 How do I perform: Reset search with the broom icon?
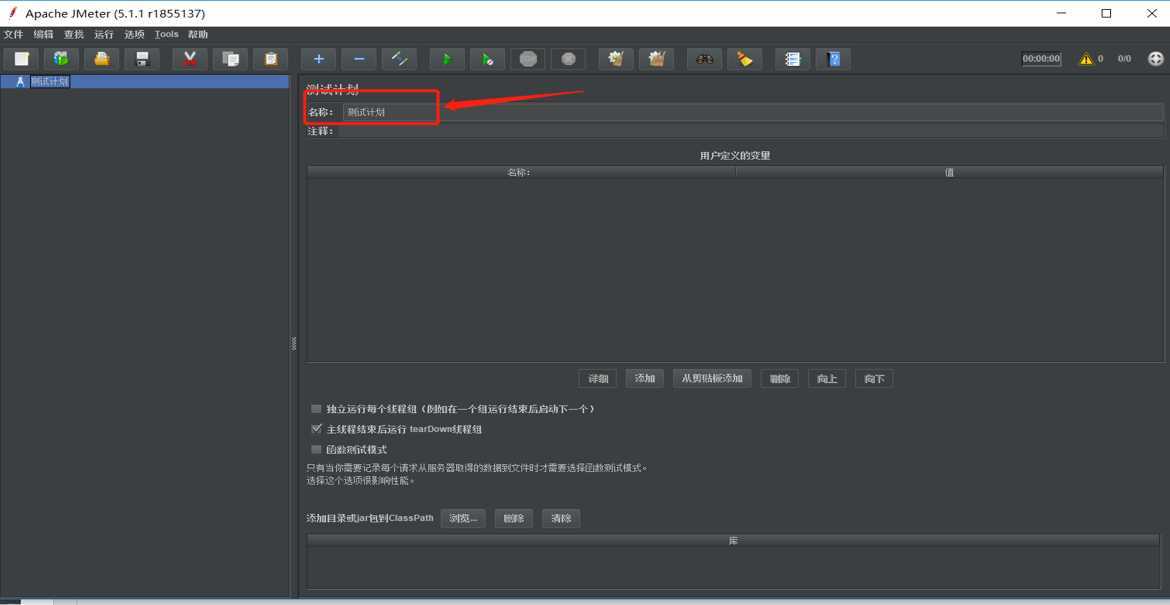(x=745, y=59)
